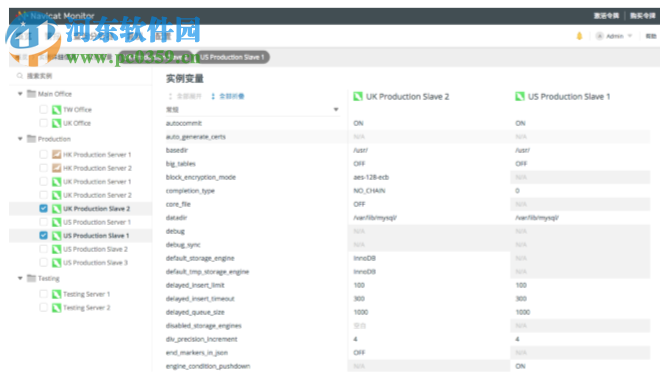Click the NO_CHAIN value cell
Screen dimensions: 660x377
(x=369, y=191)
